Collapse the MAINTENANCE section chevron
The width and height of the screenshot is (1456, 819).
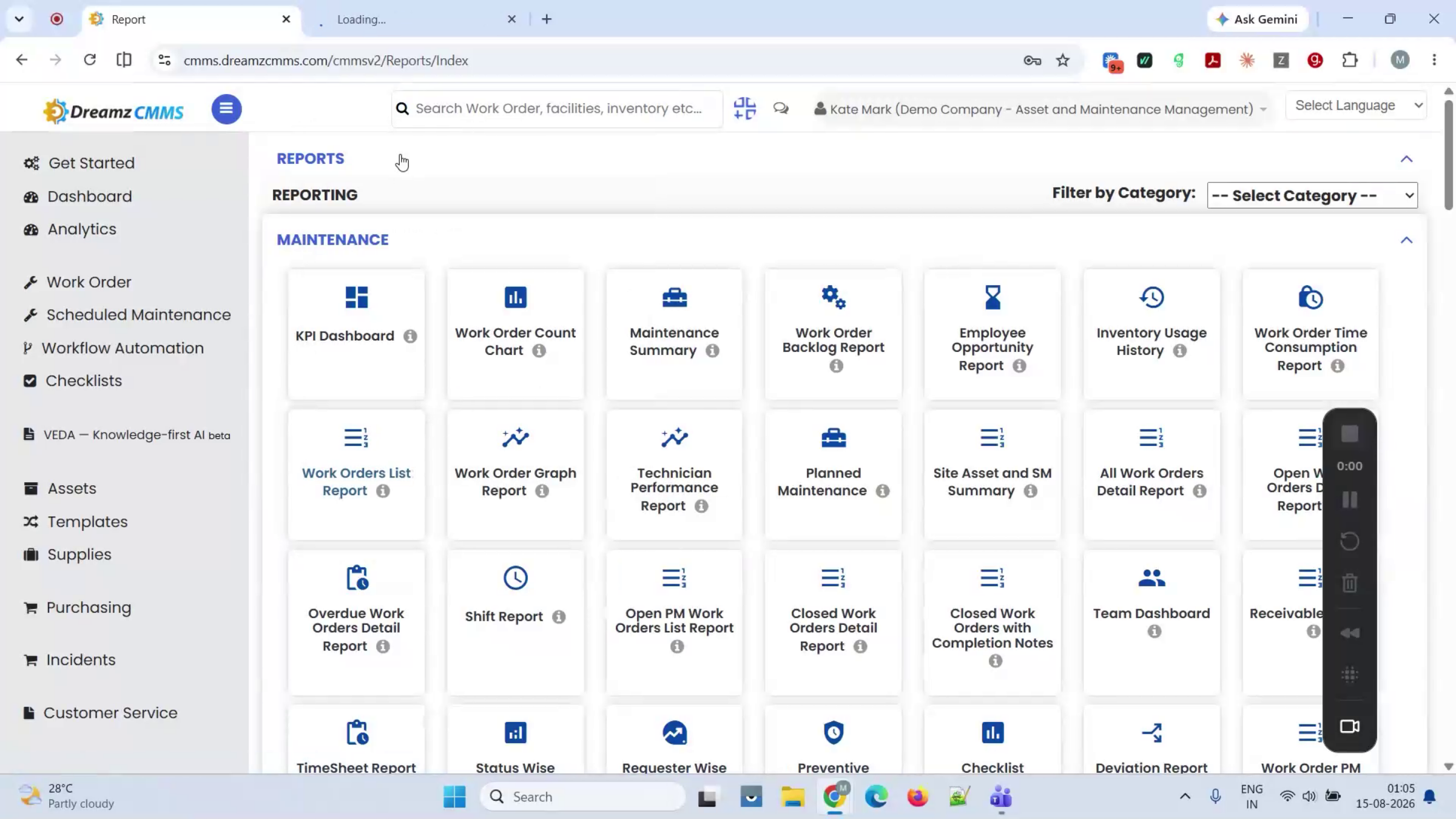[x=1406, y=240]
